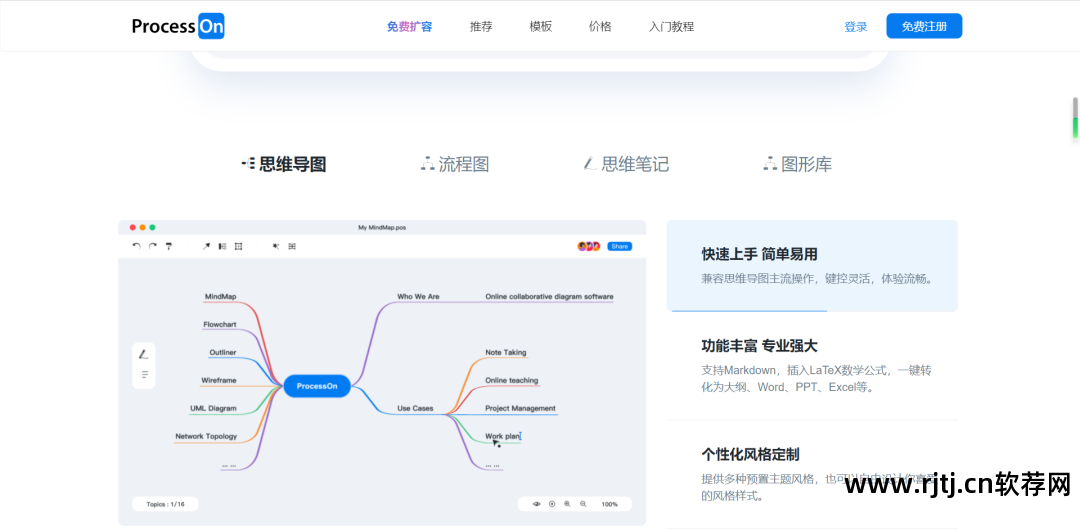Select the Project Management node
Viewport: 1080px width, 530px height.
(520, 408)
